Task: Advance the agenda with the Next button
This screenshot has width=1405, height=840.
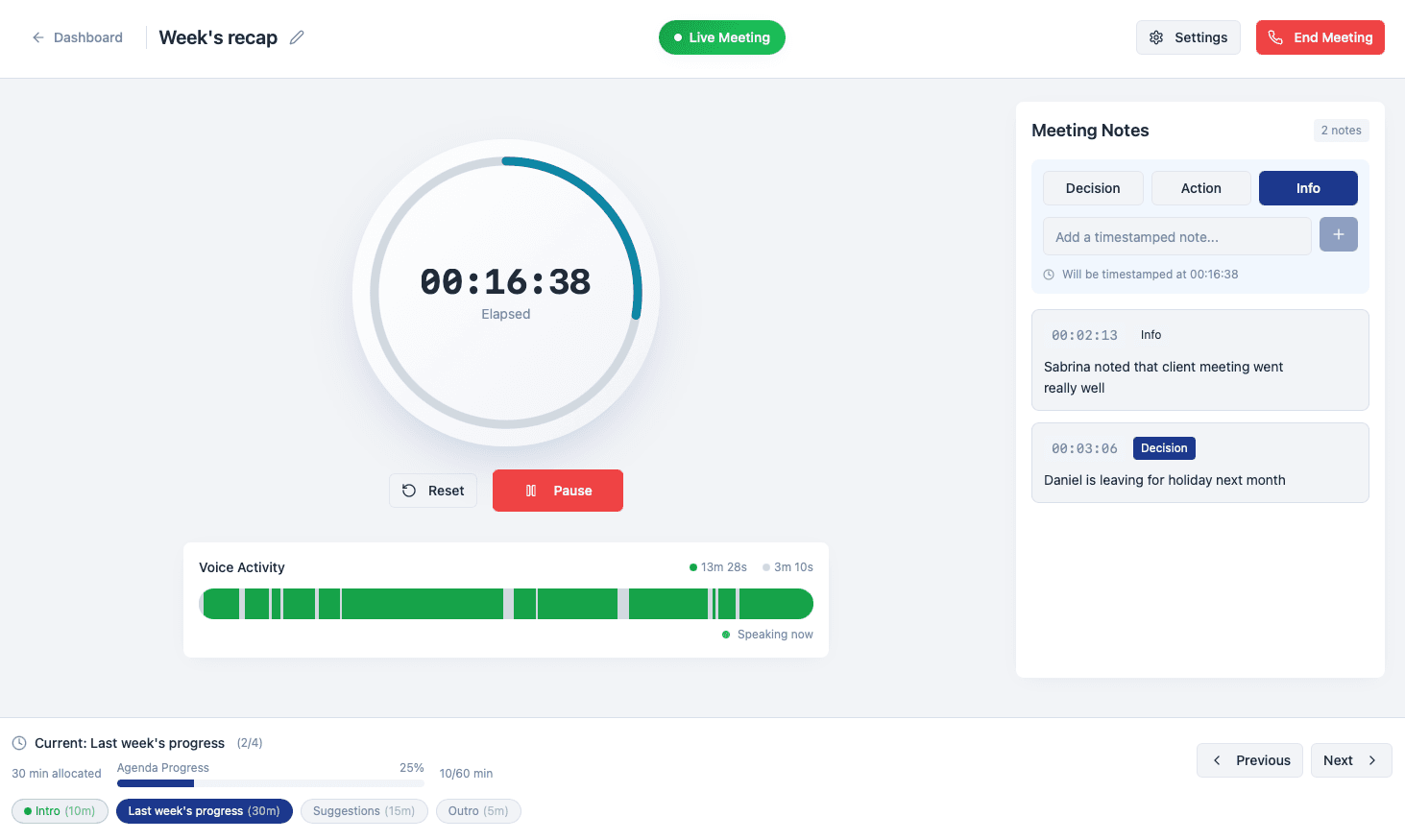Action: pyautogui.click(x=1350, y=759)
